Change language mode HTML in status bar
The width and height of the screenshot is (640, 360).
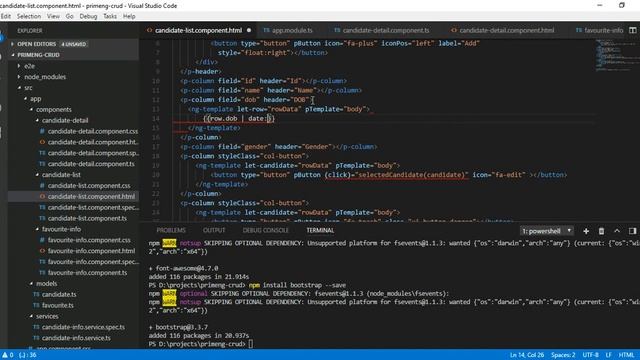[627, 355]
